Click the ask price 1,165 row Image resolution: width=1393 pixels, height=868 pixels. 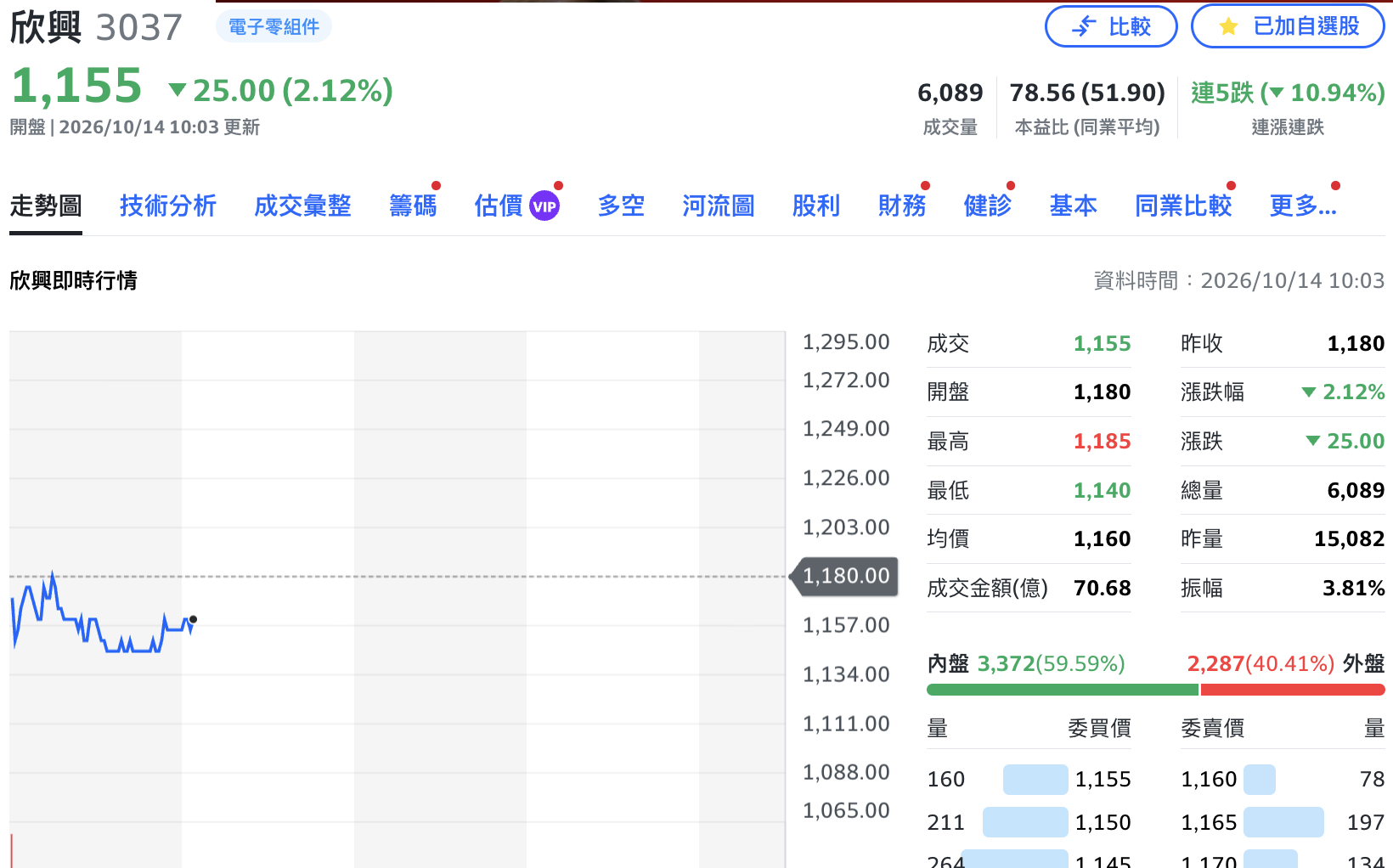click(x=1283, y=822)
